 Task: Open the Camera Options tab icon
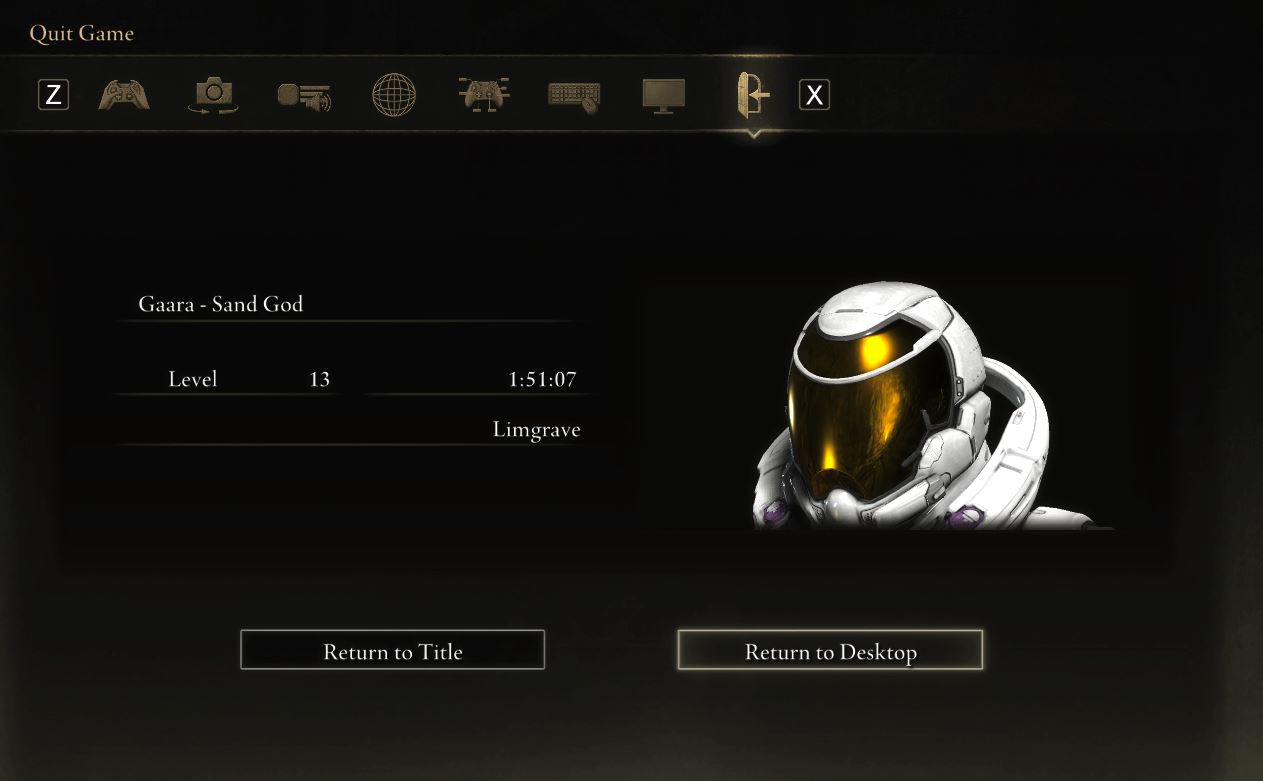213,96
